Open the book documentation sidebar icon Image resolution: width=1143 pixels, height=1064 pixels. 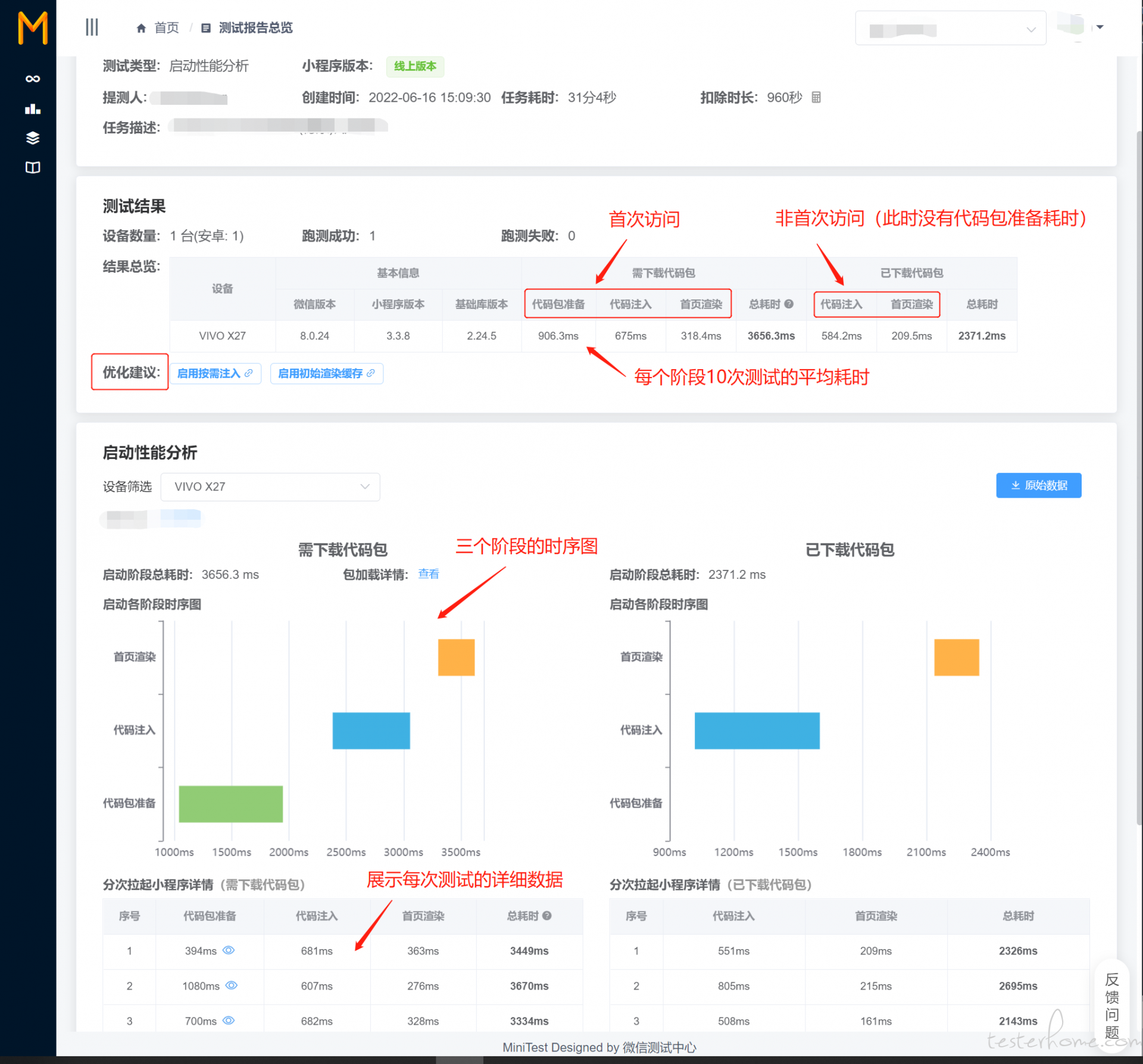pyautogui.click(x=33, y=167)
